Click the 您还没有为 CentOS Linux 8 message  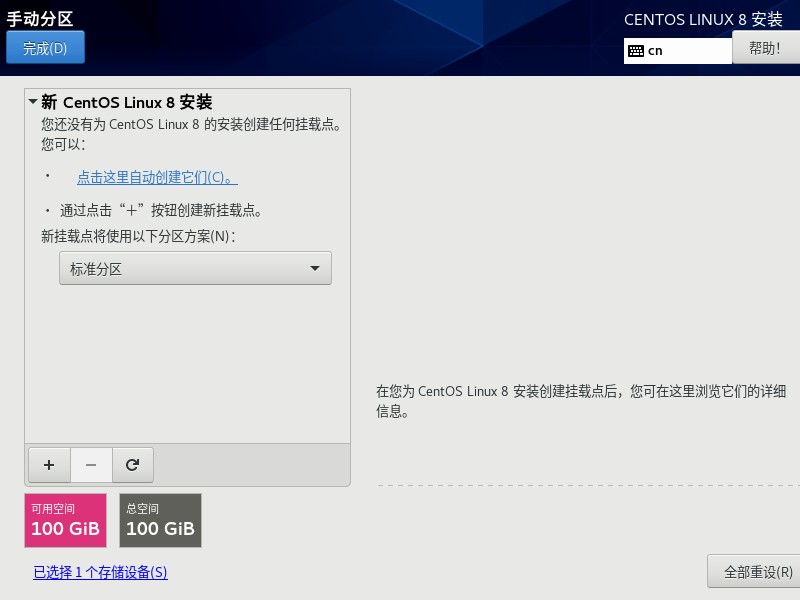coord(191,134)
